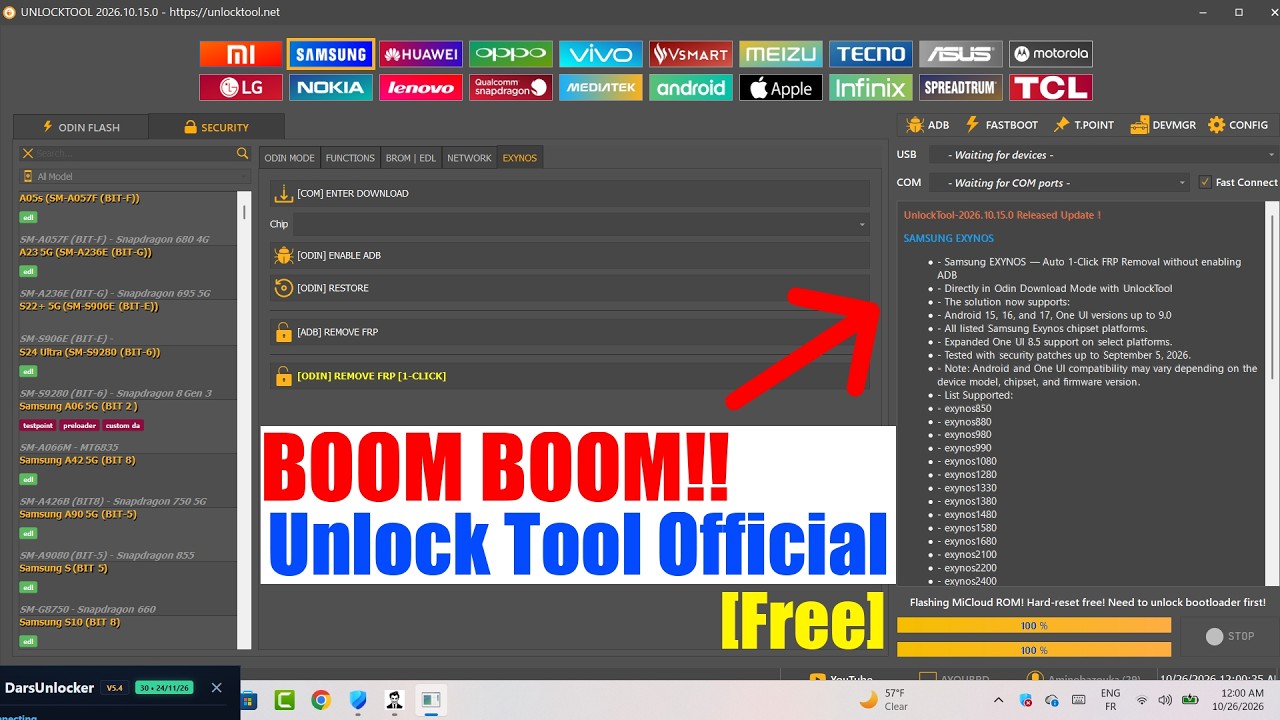The height and width of the screenshot is (720, 1280).
Task: Select the Meizu brand logo
Action: (781, 54)
